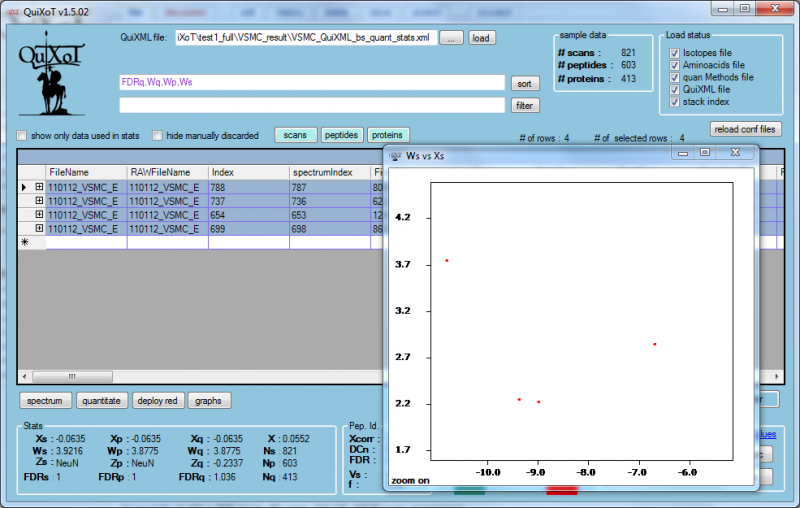Click the Ws vs Xs window icon
Image resolution: width=800 pixels, height=508 pixels.
[x=396, y=155]
